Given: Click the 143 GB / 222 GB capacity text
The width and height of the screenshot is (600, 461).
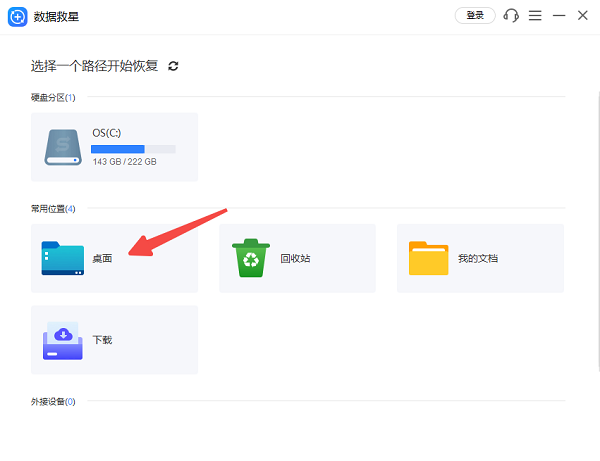Looking at the screenshot, I should click(124, 162).
